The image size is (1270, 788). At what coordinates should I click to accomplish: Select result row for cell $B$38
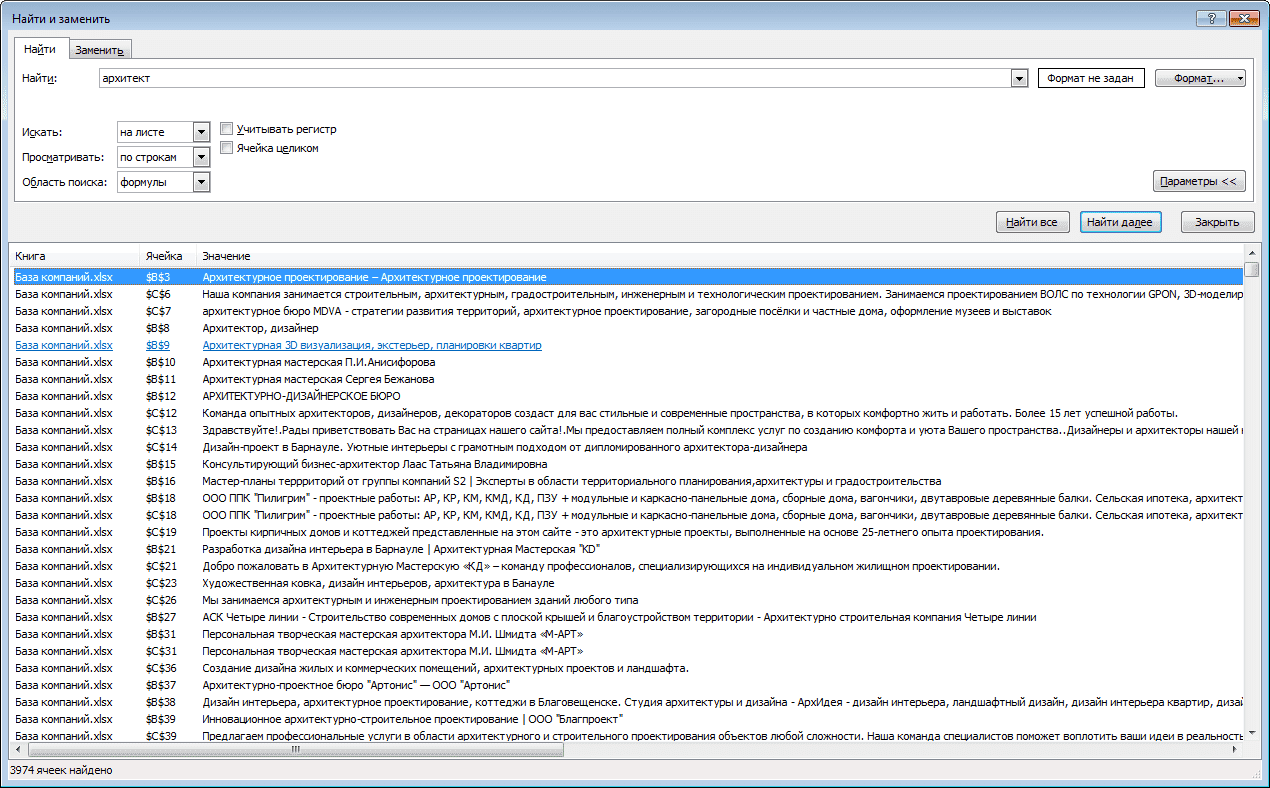[x=627, y=702]
